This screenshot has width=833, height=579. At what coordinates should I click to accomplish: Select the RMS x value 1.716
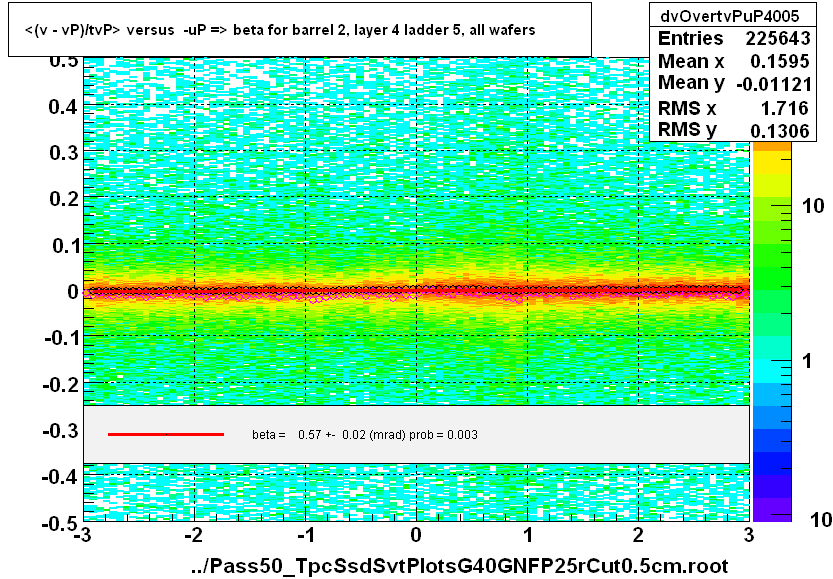[x=785, y=108]
